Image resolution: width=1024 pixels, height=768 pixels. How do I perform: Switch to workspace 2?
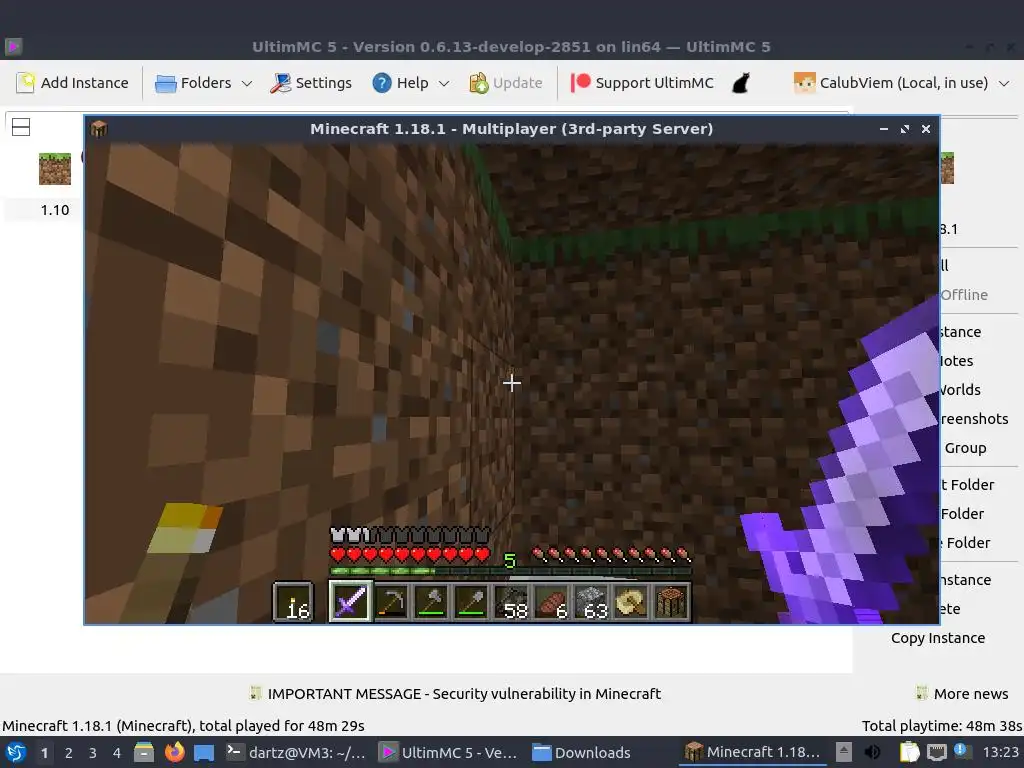click(x=69, y=753)
